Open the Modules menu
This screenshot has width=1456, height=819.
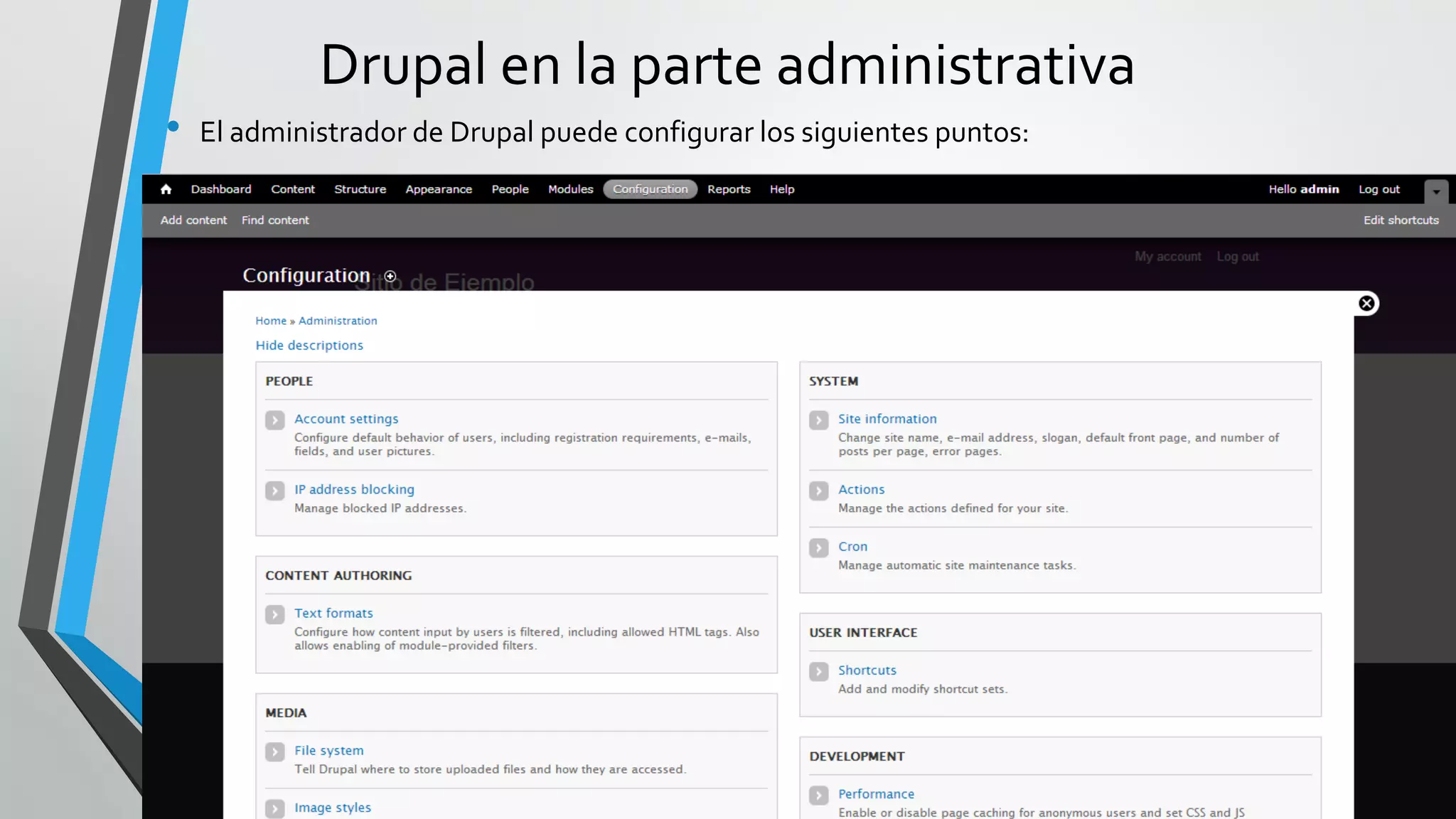(x=571, y=189)
